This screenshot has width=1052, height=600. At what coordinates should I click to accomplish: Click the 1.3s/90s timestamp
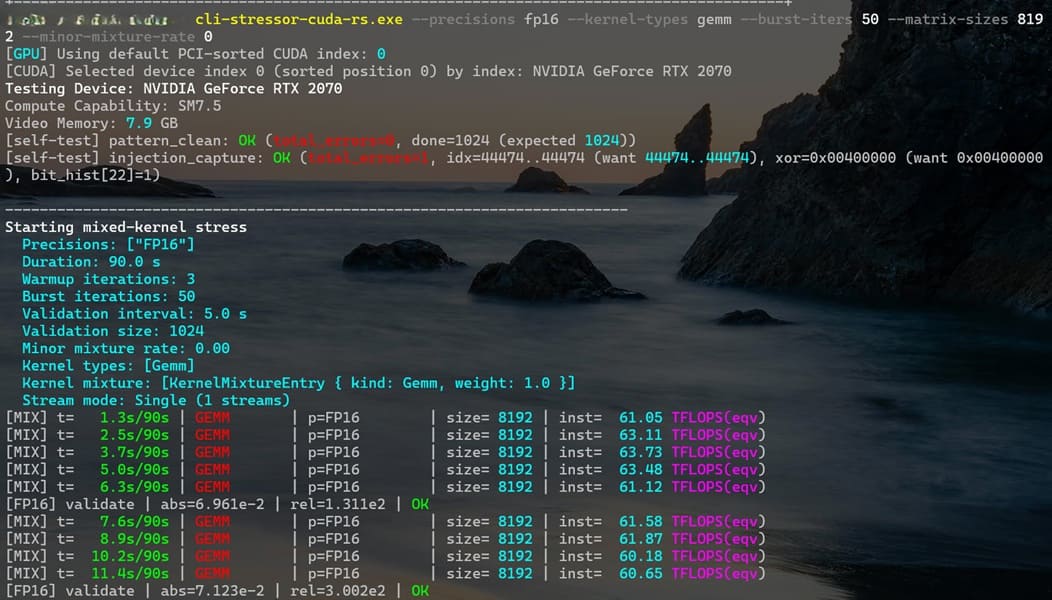(x=134, y=418)
